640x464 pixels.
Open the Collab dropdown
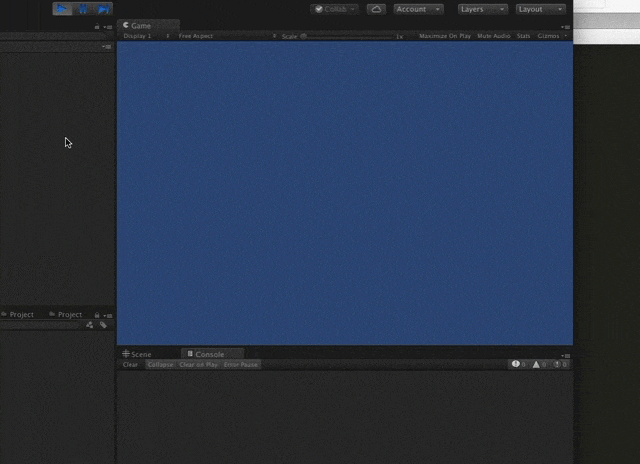[x=335, y=9]
